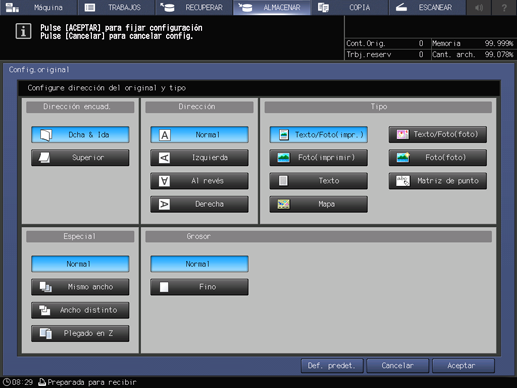Select Foto(imprimir) original type
This screenshot has width=517, height=388.
coord(318,157)
